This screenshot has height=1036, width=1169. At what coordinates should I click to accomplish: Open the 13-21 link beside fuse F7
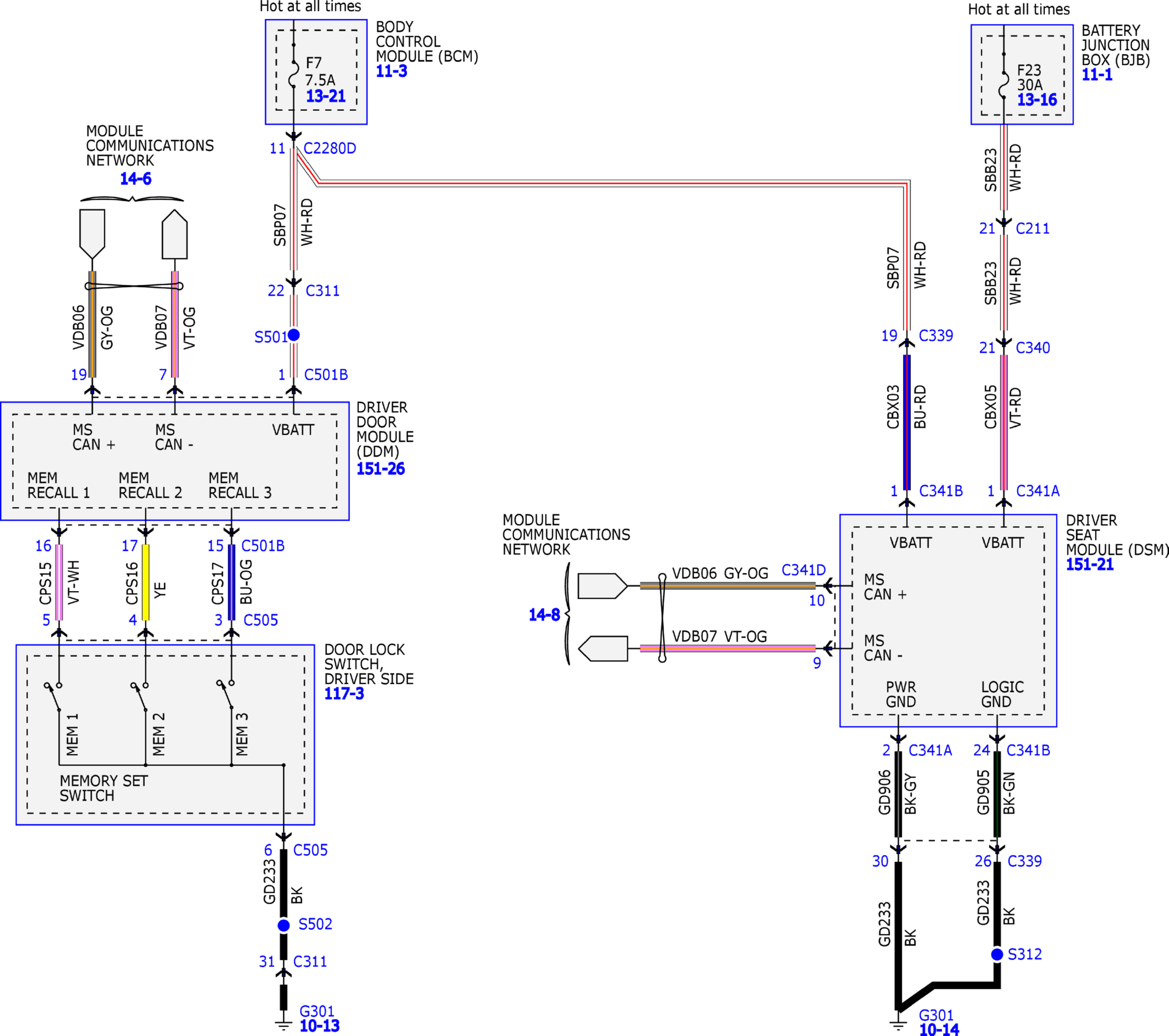[x=325, y=96]
